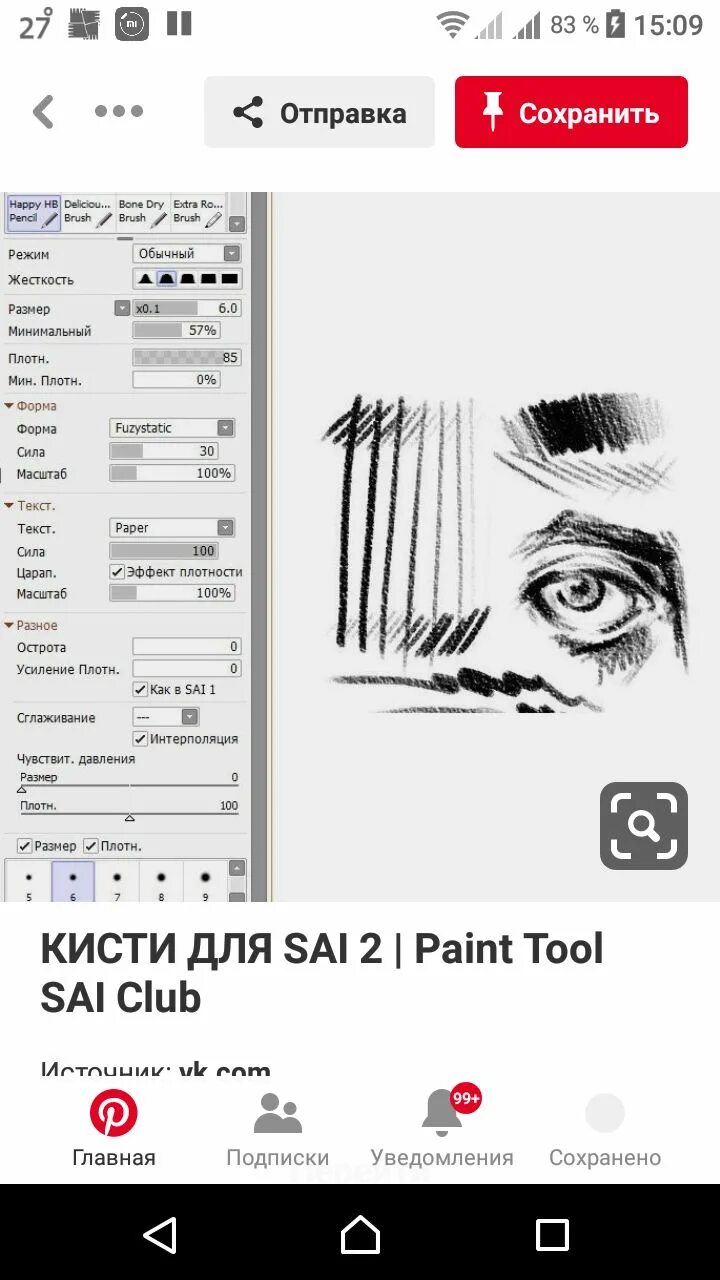Select the Happy HB Pencil brush preset
720x1280 pixels.
click(33, 213)
